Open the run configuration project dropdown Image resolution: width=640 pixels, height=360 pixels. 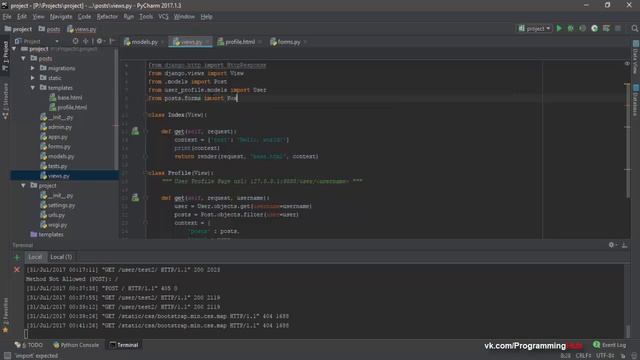click(x=534, y=29)
